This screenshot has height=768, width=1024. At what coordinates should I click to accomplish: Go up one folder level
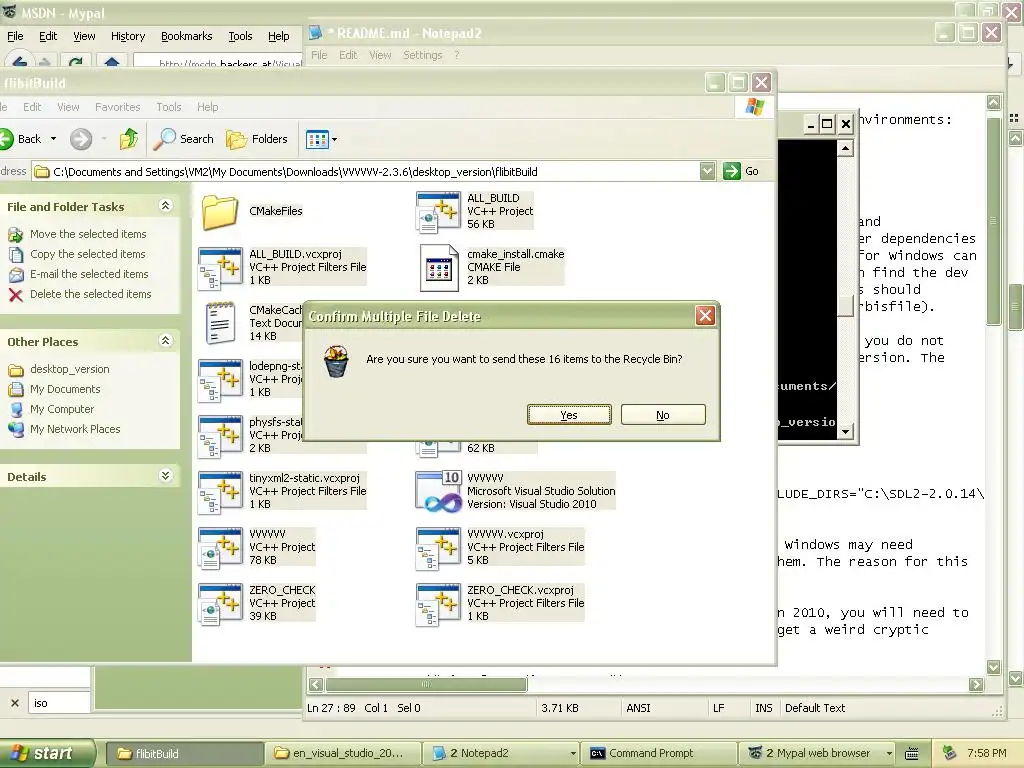pos(129,138)
